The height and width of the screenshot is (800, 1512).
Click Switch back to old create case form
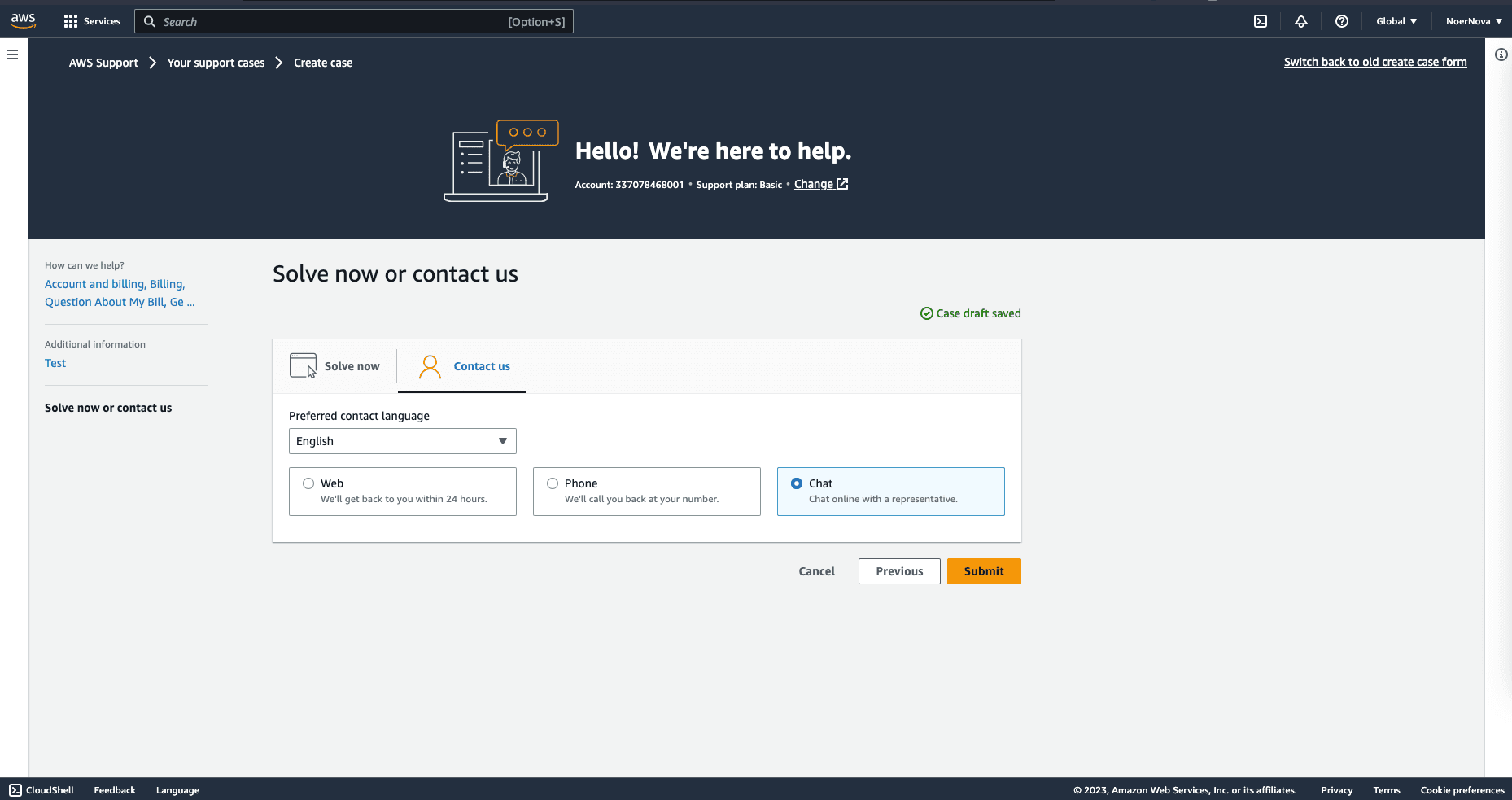1374,62
